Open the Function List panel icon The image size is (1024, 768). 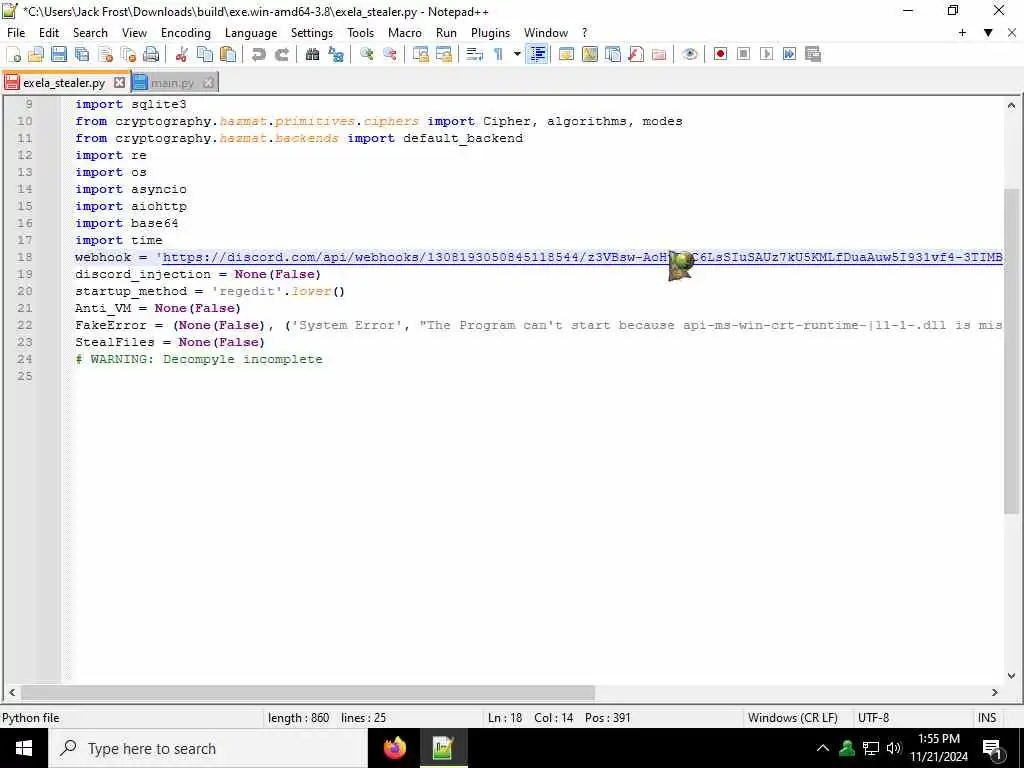pos(635,54)
